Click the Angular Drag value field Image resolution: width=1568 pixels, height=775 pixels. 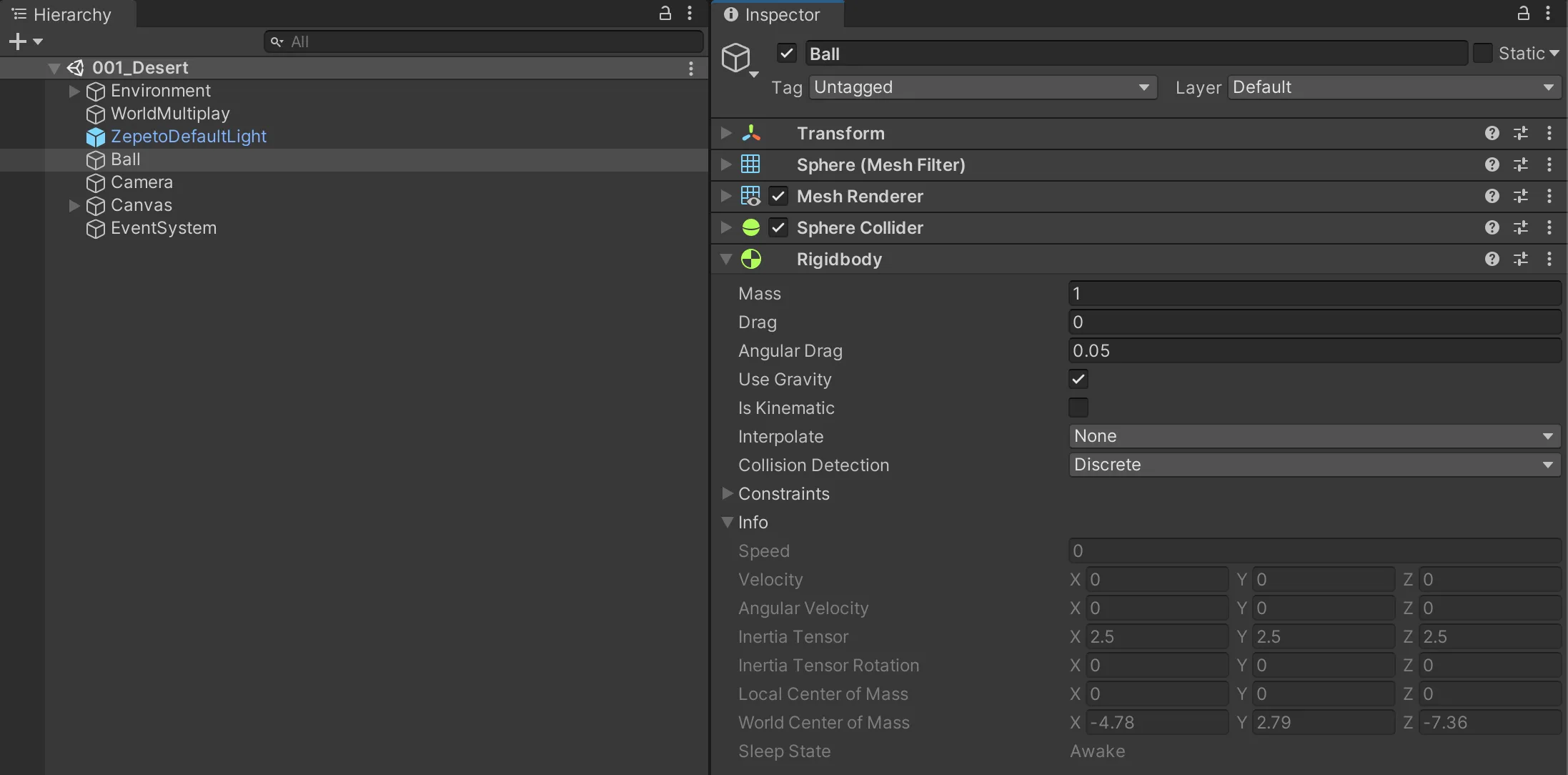click(1314, 350)
